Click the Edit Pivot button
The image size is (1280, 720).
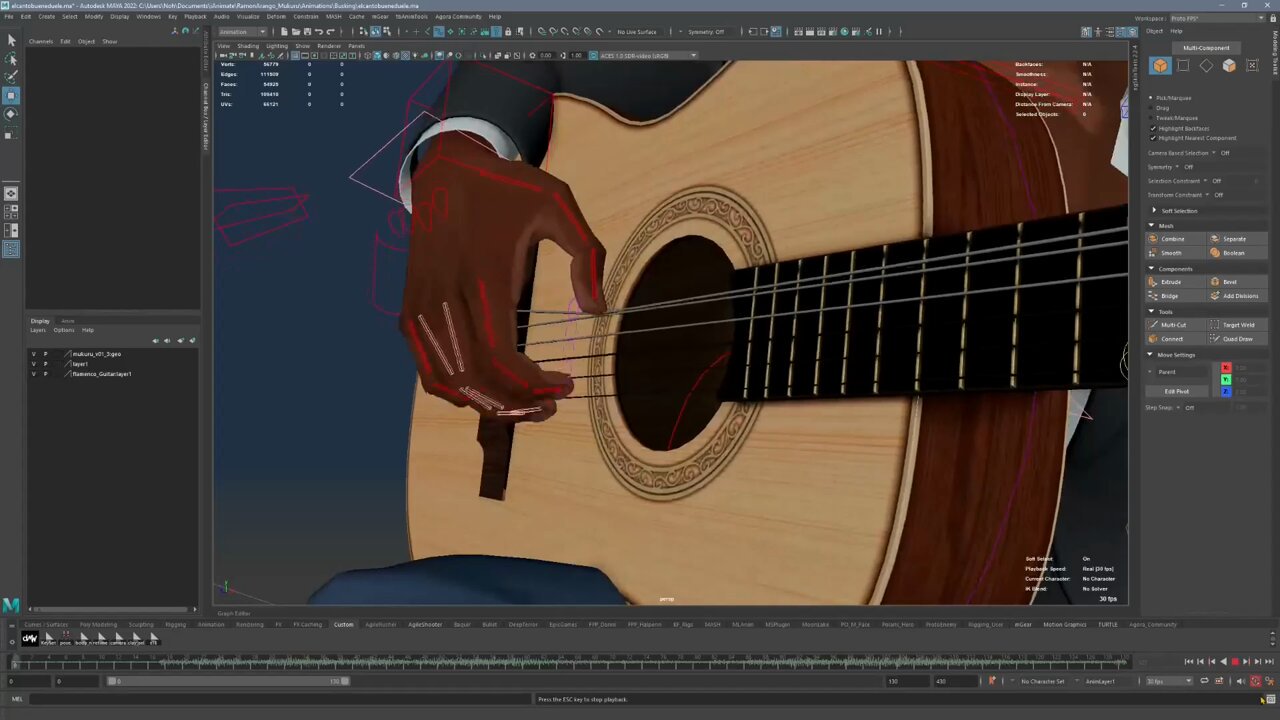(x=1177, y=391)
